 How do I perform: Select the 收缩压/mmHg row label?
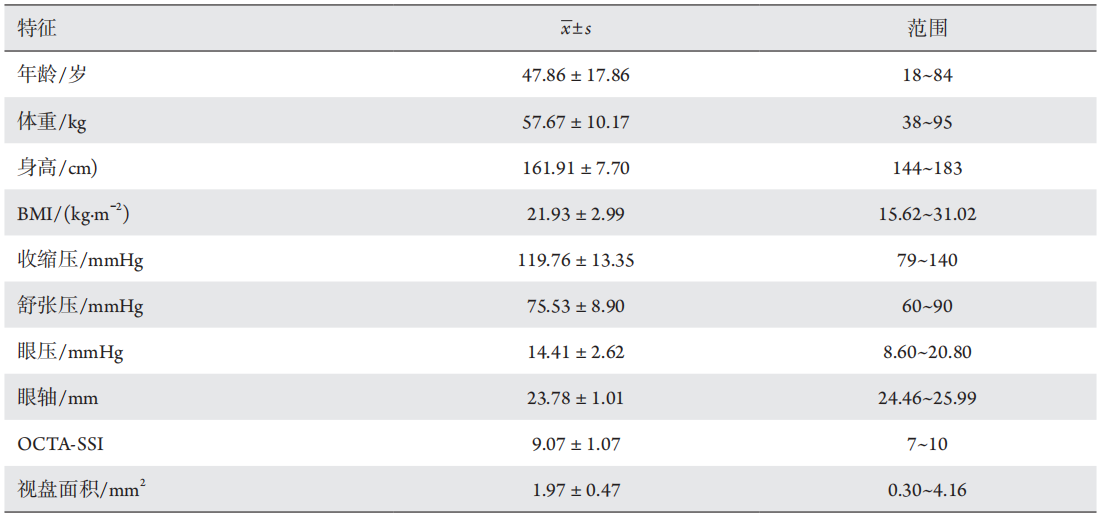81,260
